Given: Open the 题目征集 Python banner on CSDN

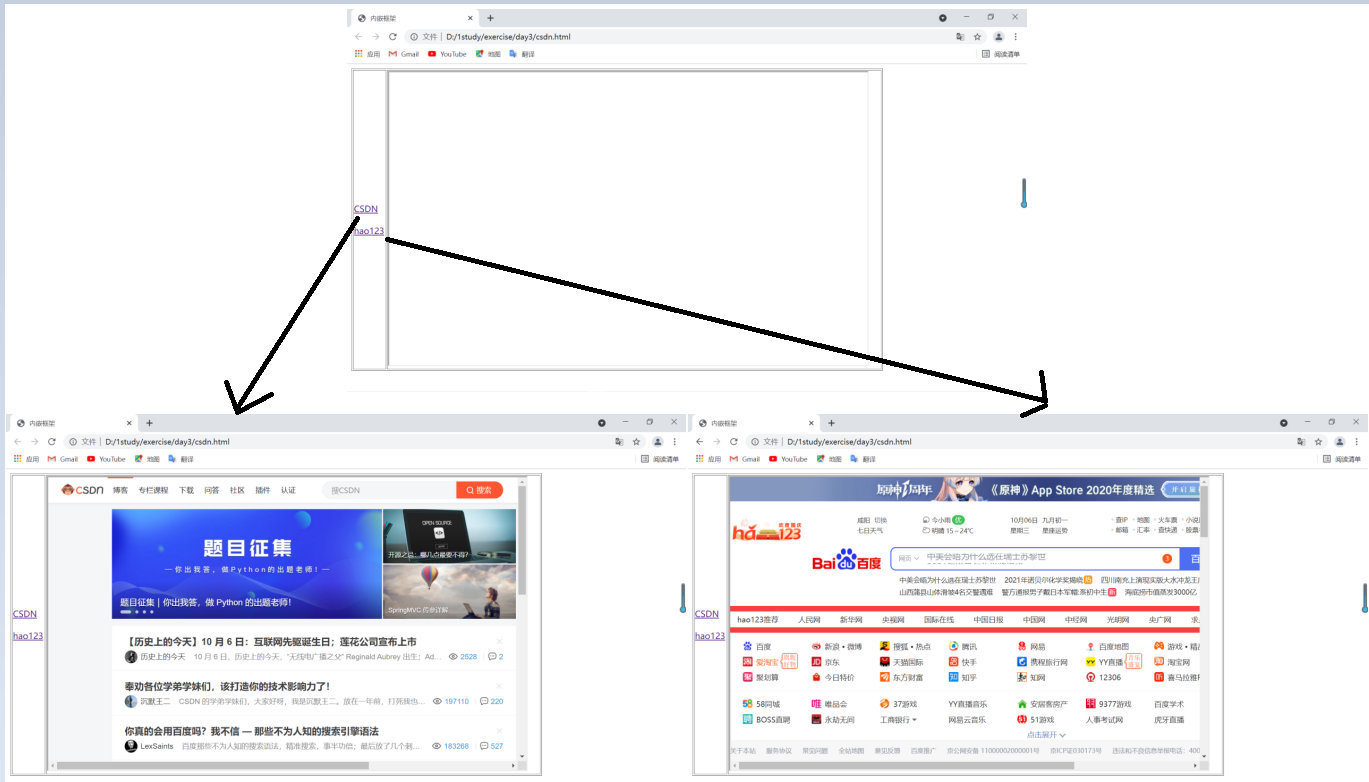Looking at the screenshot, I should [247, 564].
